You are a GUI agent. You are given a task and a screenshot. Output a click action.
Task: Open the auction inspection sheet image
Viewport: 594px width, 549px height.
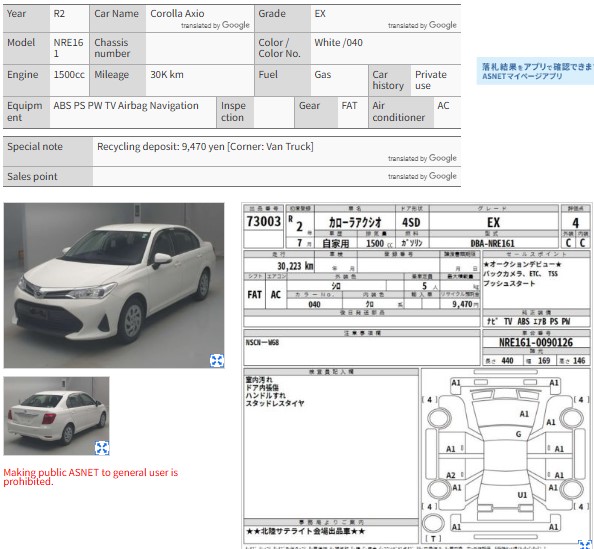coord(417,375)
